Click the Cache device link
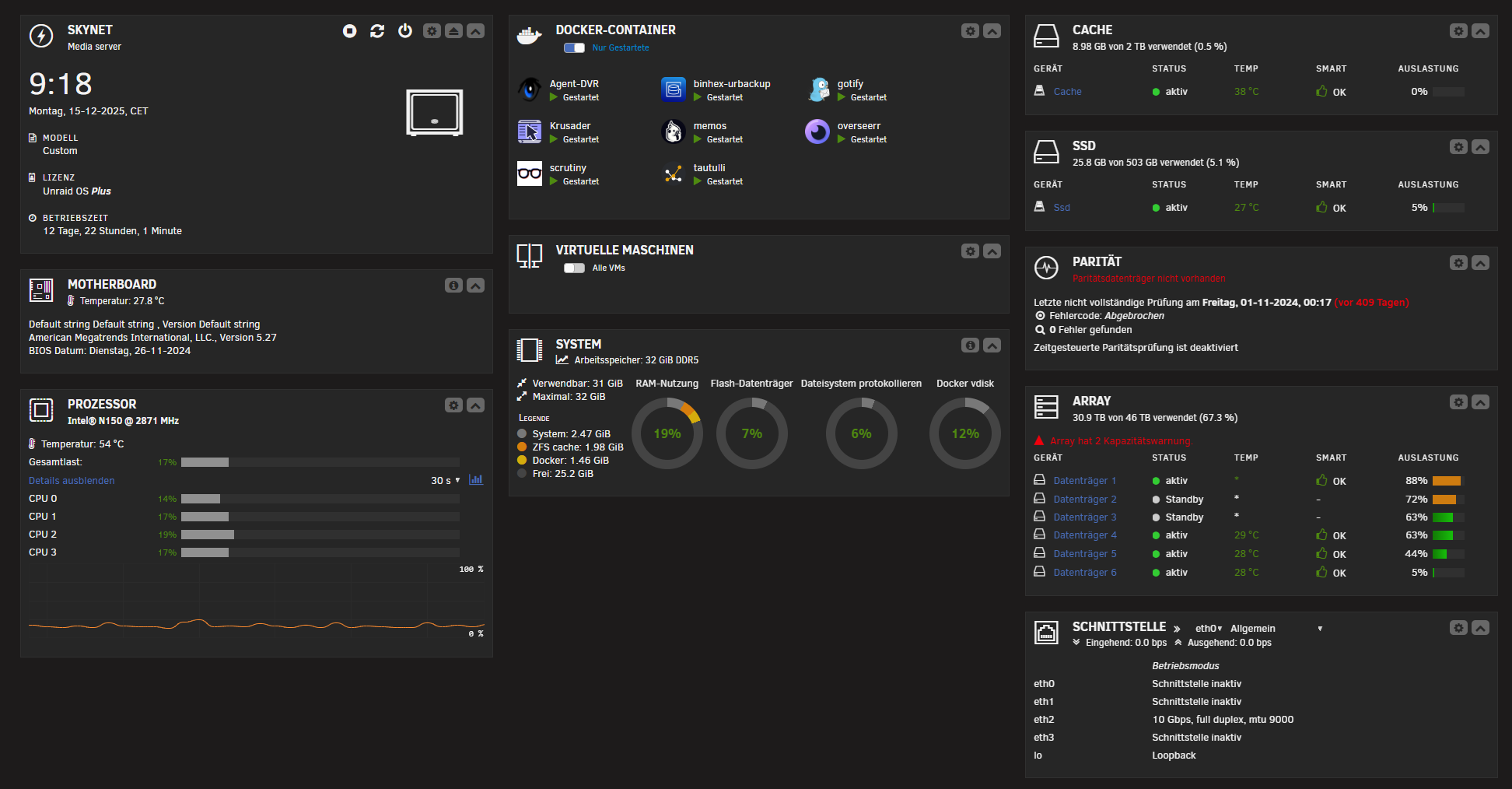Image resolution: width=1512 pixels, height=789 pixels. (x=1067, y=92)
